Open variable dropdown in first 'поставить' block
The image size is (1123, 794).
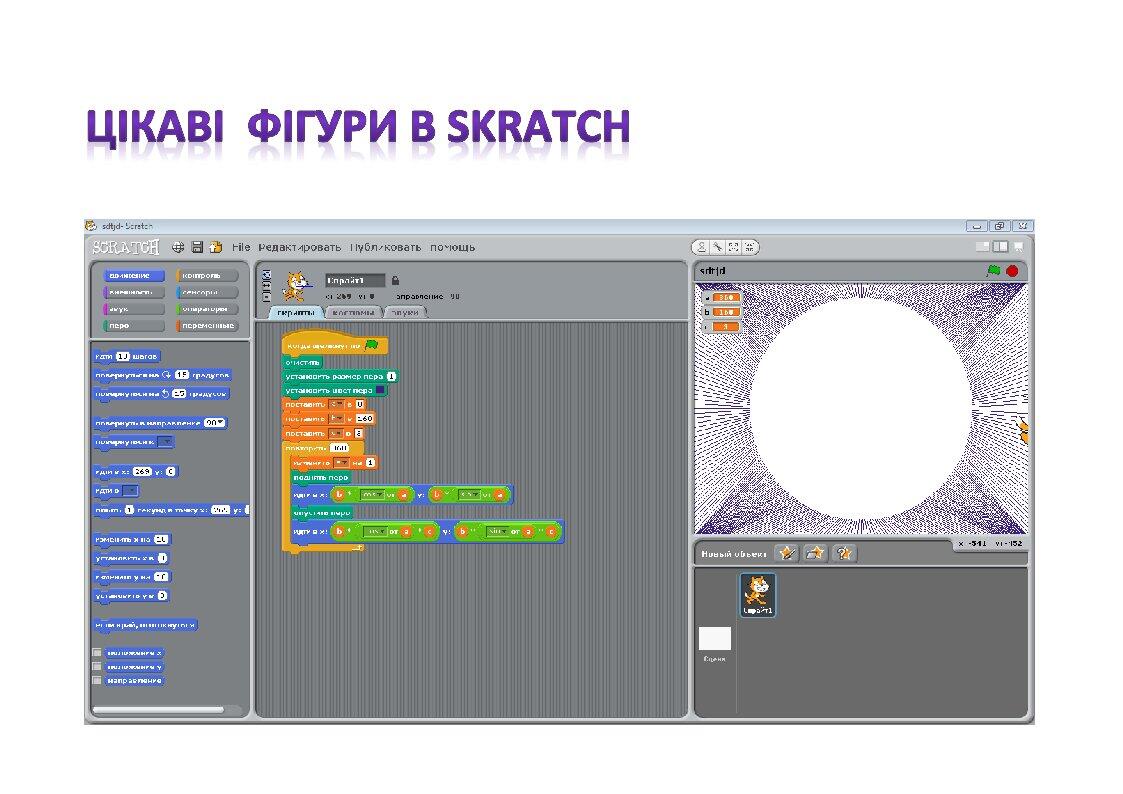coord(336,405)
